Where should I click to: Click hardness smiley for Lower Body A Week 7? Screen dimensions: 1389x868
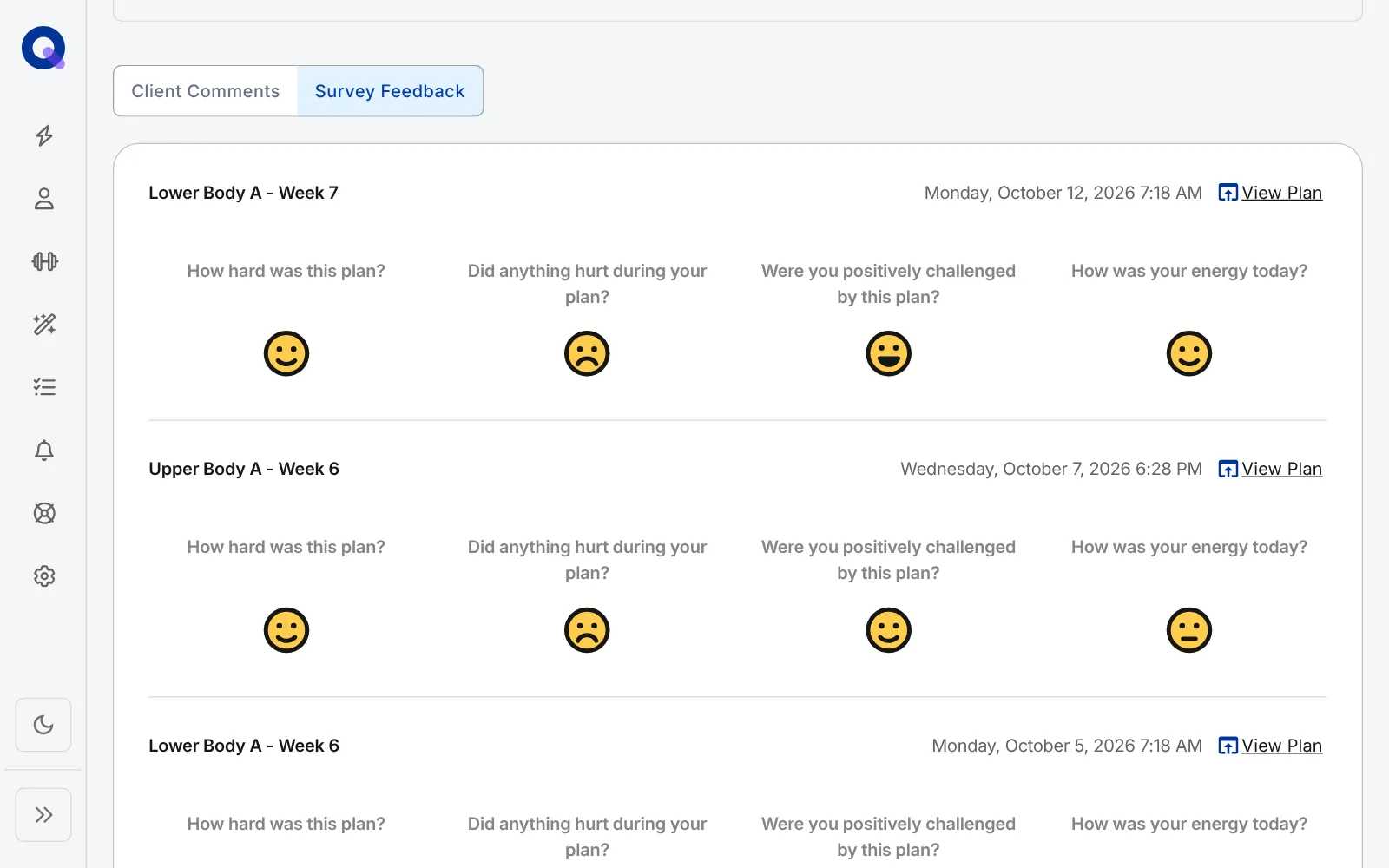[x=286, y=353]
